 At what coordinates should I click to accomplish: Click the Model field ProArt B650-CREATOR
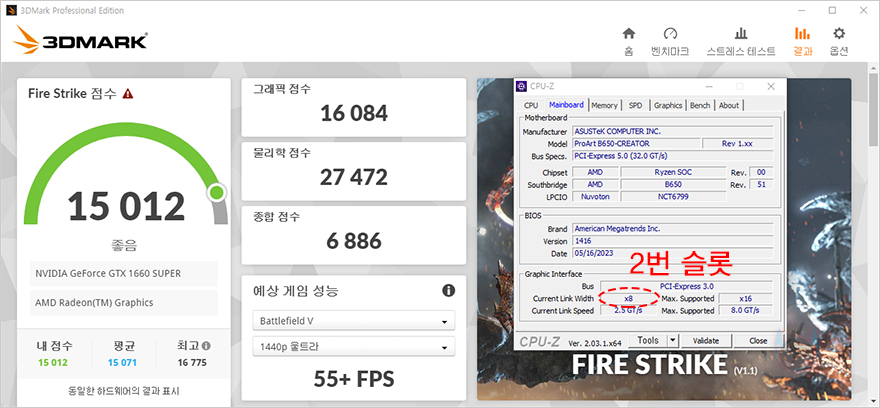tap(636, 144)
